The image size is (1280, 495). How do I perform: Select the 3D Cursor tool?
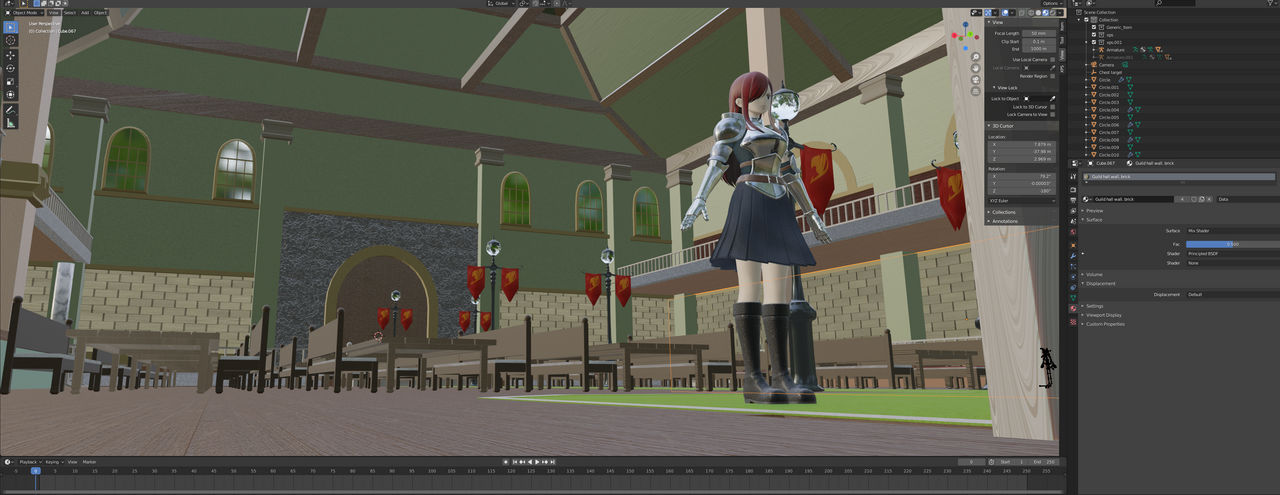pyautogui.click(x=10, y=40)
